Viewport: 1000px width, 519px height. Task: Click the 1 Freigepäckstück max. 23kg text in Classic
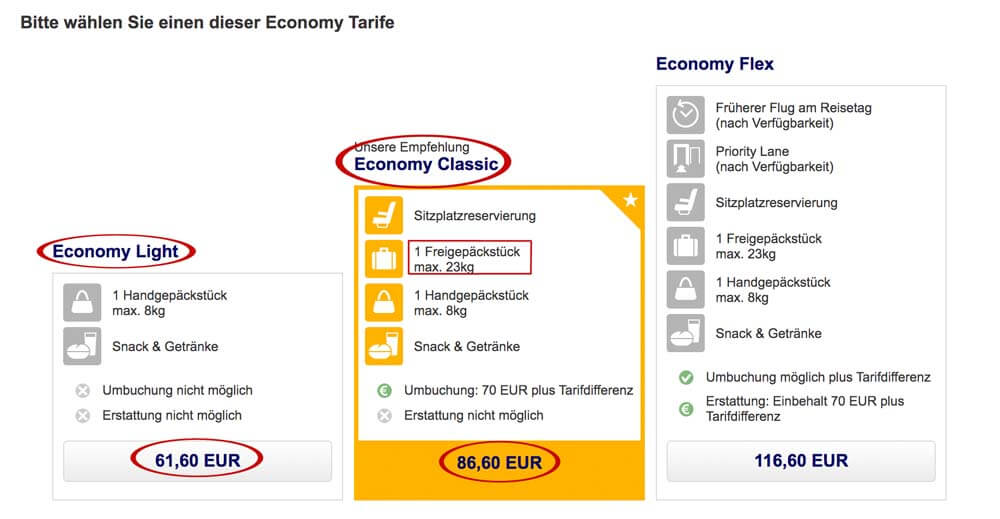[x=467, y=259]
